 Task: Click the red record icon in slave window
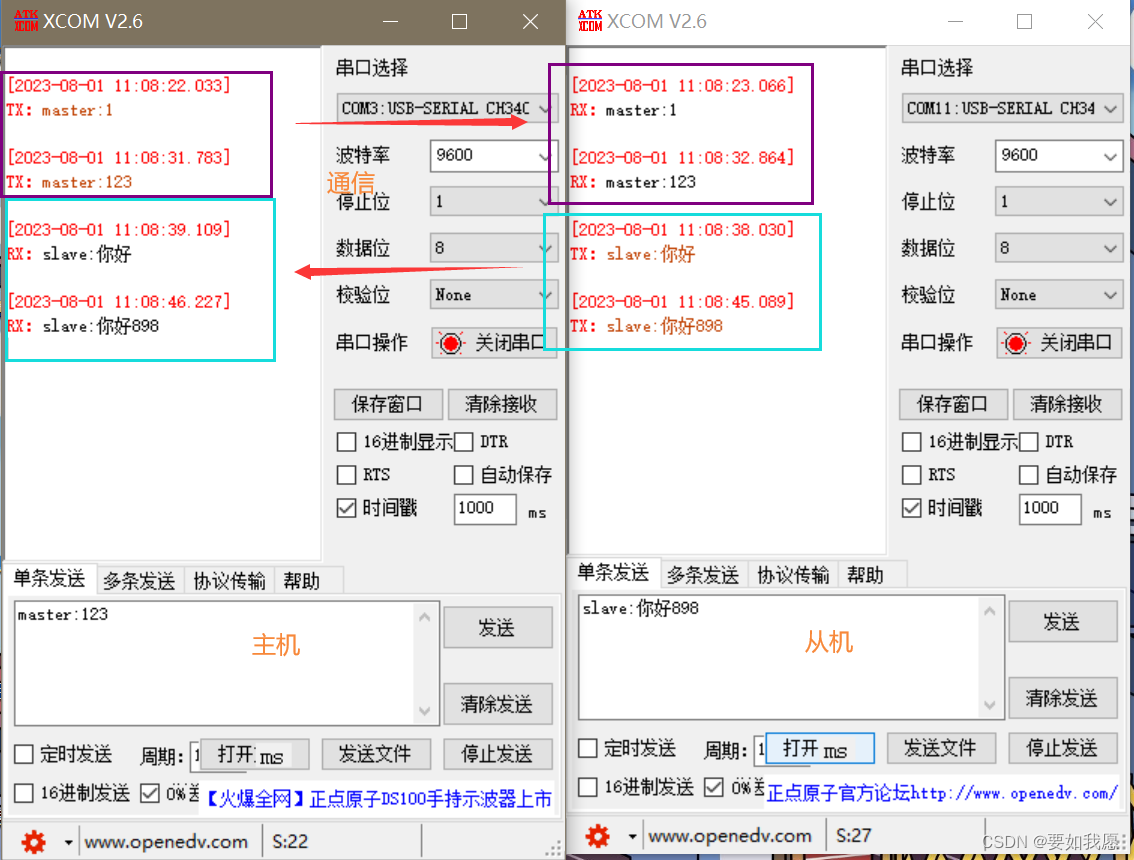(1015, 343)
